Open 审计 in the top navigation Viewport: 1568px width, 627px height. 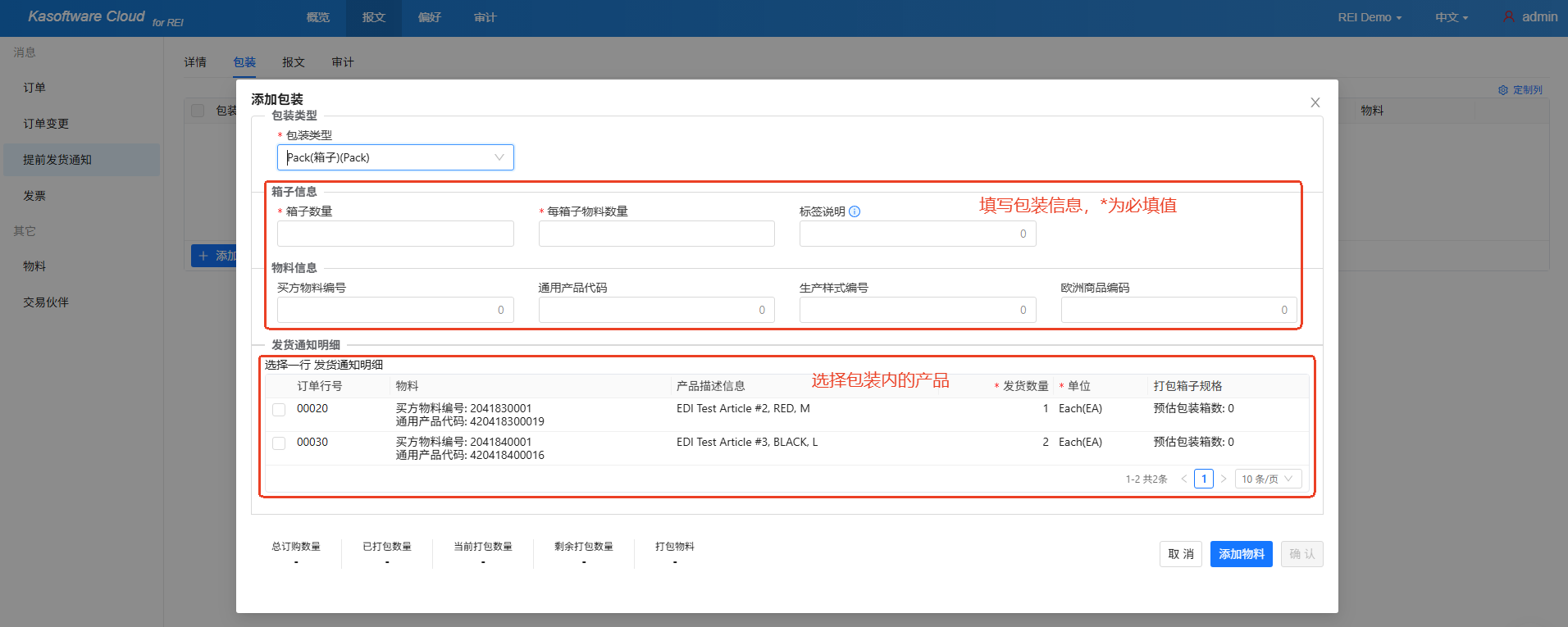[x=485, y=17]
